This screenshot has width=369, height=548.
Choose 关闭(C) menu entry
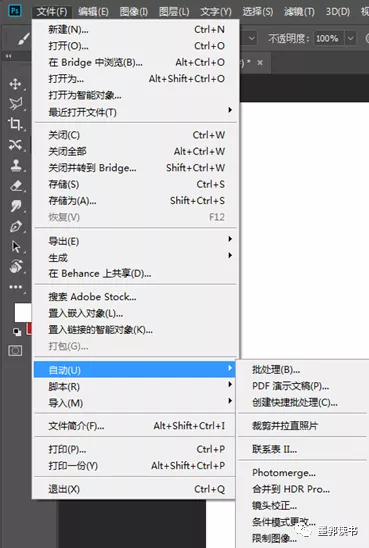coord(136,135)
